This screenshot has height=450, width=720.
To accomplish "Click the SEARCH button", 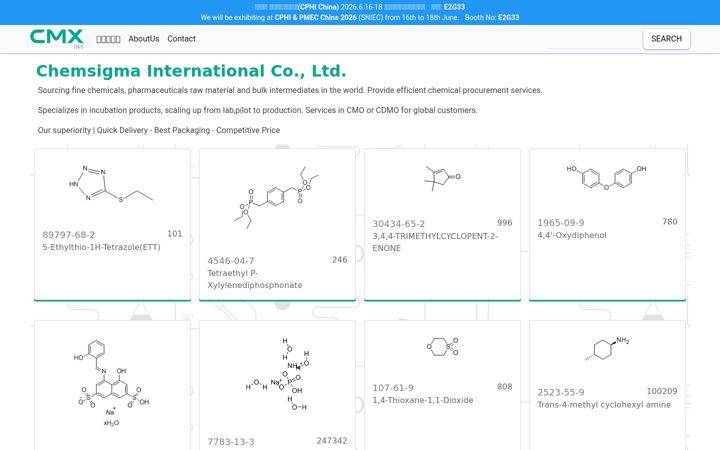I will (666, 39).
